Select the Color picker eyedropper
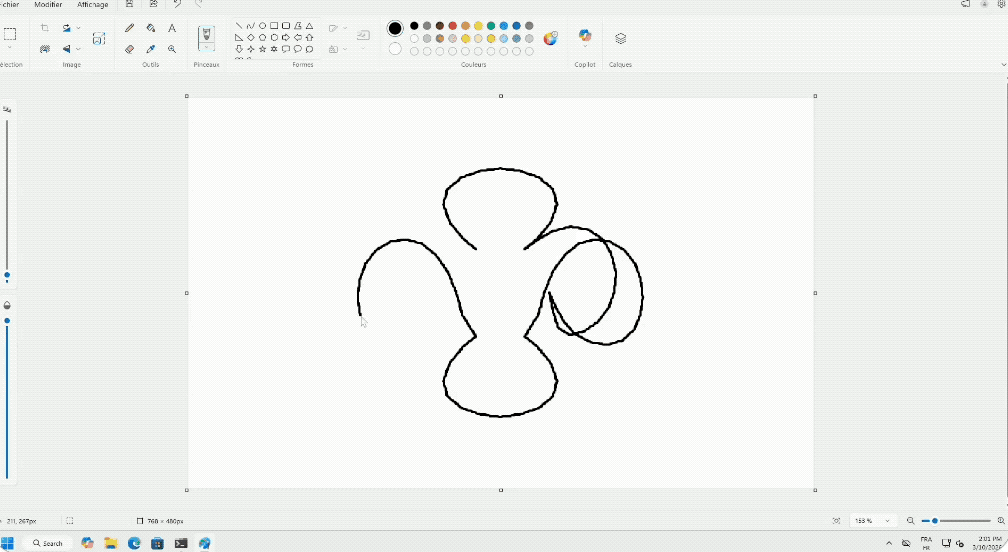Image resolution: width=1008 pixels, height=552 pixels. coord(151,49)
